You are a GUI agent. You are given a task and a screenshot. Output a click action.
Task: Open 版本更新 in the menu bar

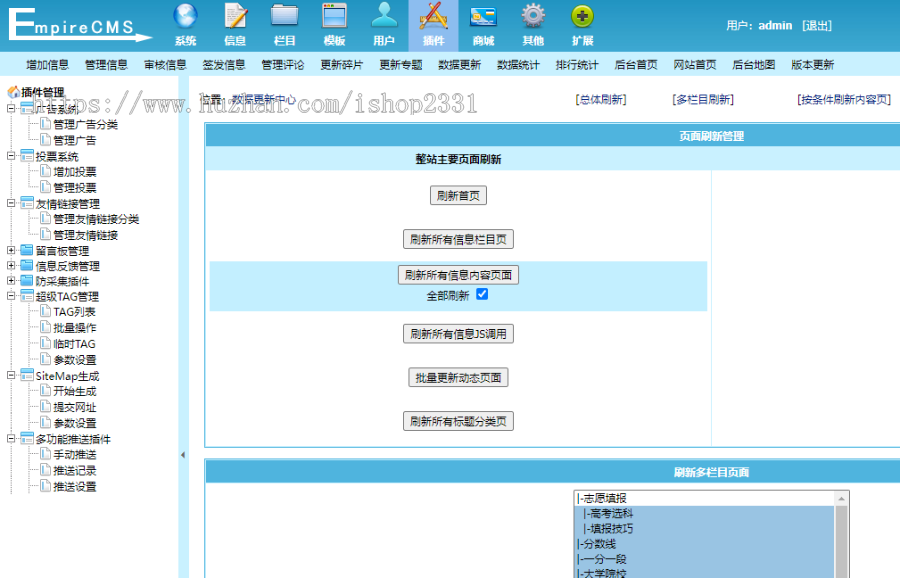pyautogui.click(x=813, y=65)
